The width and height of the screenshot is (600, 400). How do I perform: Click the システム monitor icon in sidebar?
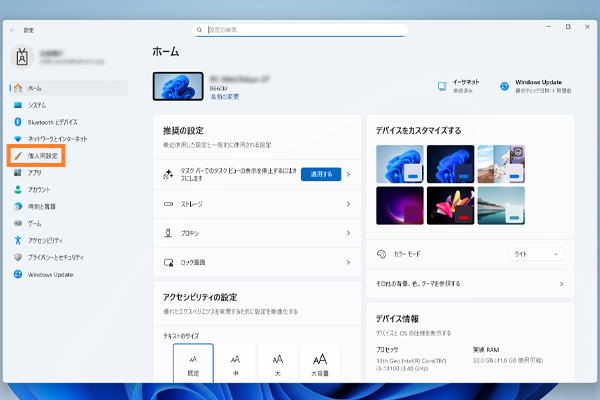point(18,105)
